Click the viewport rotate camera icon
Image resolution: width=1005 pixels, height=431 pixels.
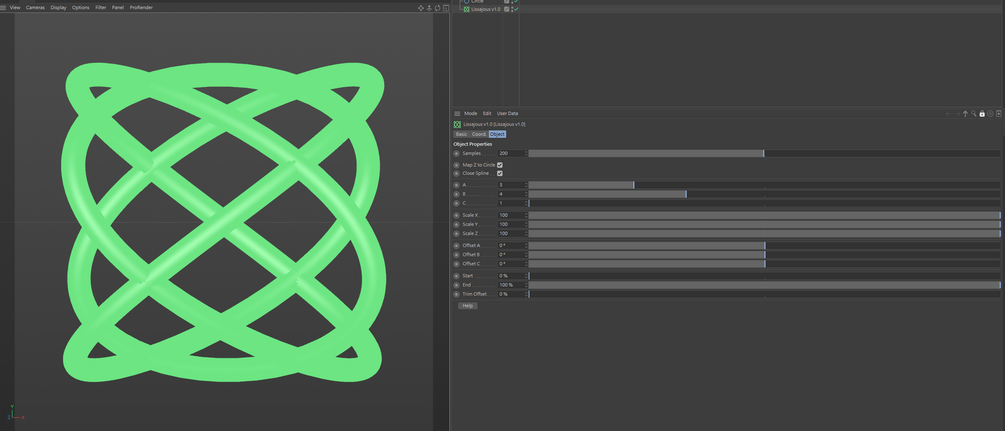[x=437, y=8]
